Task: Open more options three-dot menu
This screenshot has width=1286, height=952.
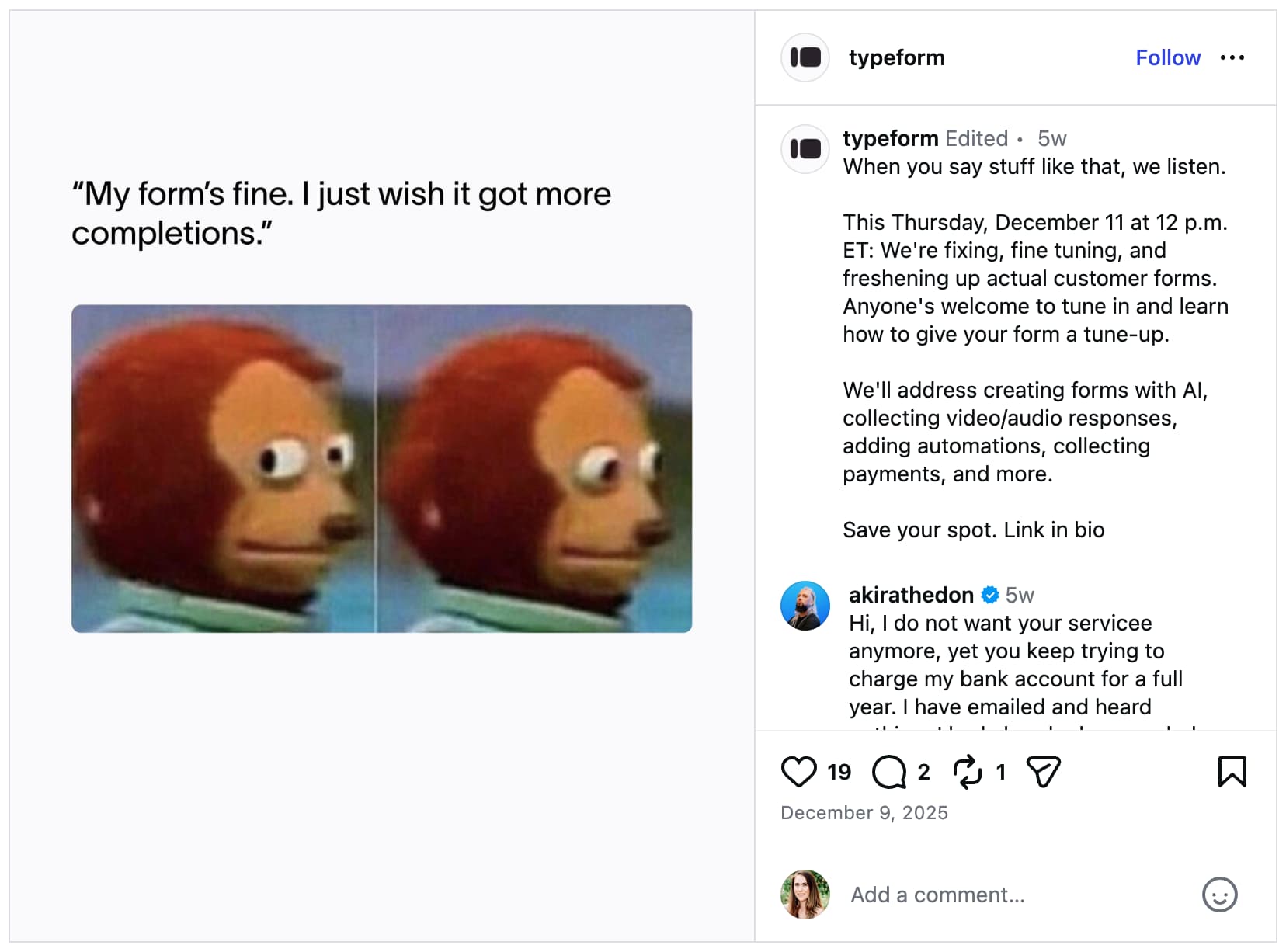Action: point(1232,57)
